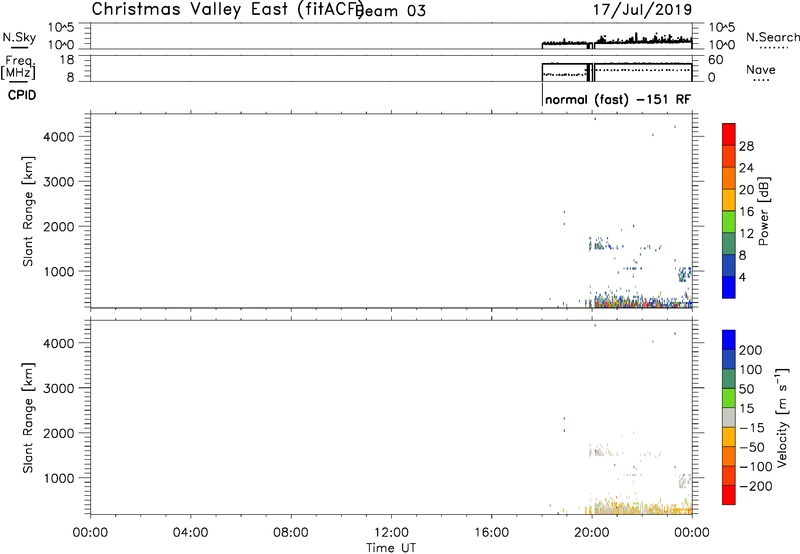Image resolution: width=800 pixels, height=554 pixels.
Task: Click the '60' Nave axis tick label
Action: pyautogui.click(x=716, y=60)
